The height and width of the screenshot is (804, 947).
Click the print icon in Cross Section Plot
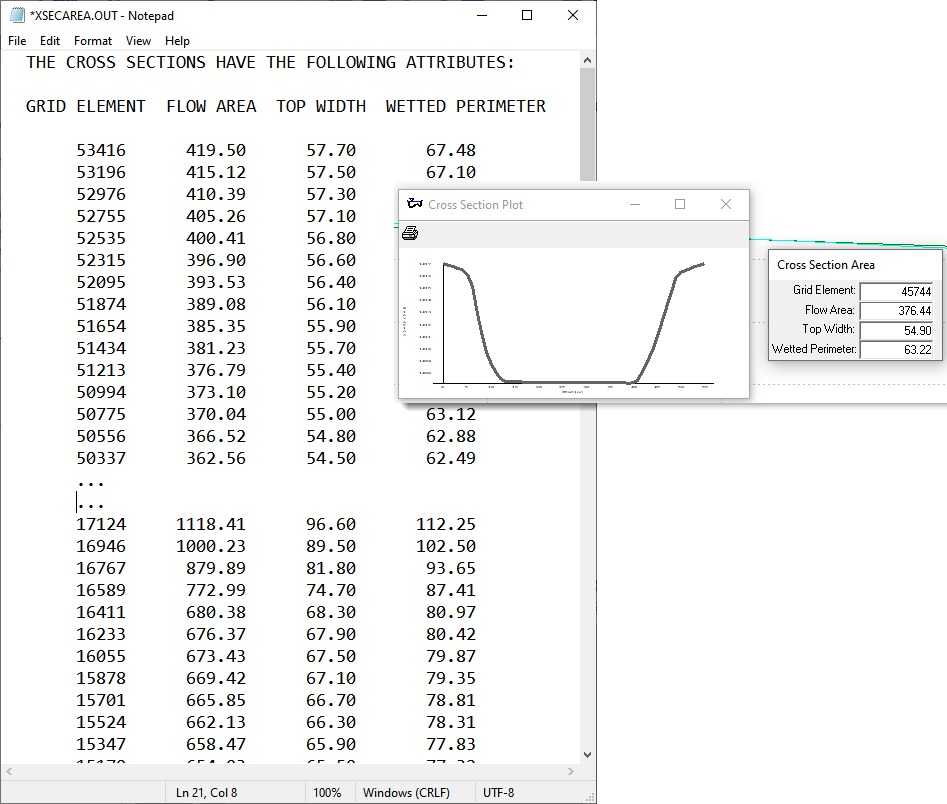pyautogui.click(x=410, y=234)
